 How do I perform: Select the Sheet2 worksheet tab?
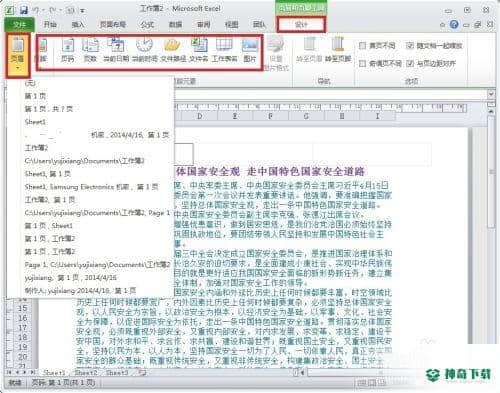tap(86, 372)
